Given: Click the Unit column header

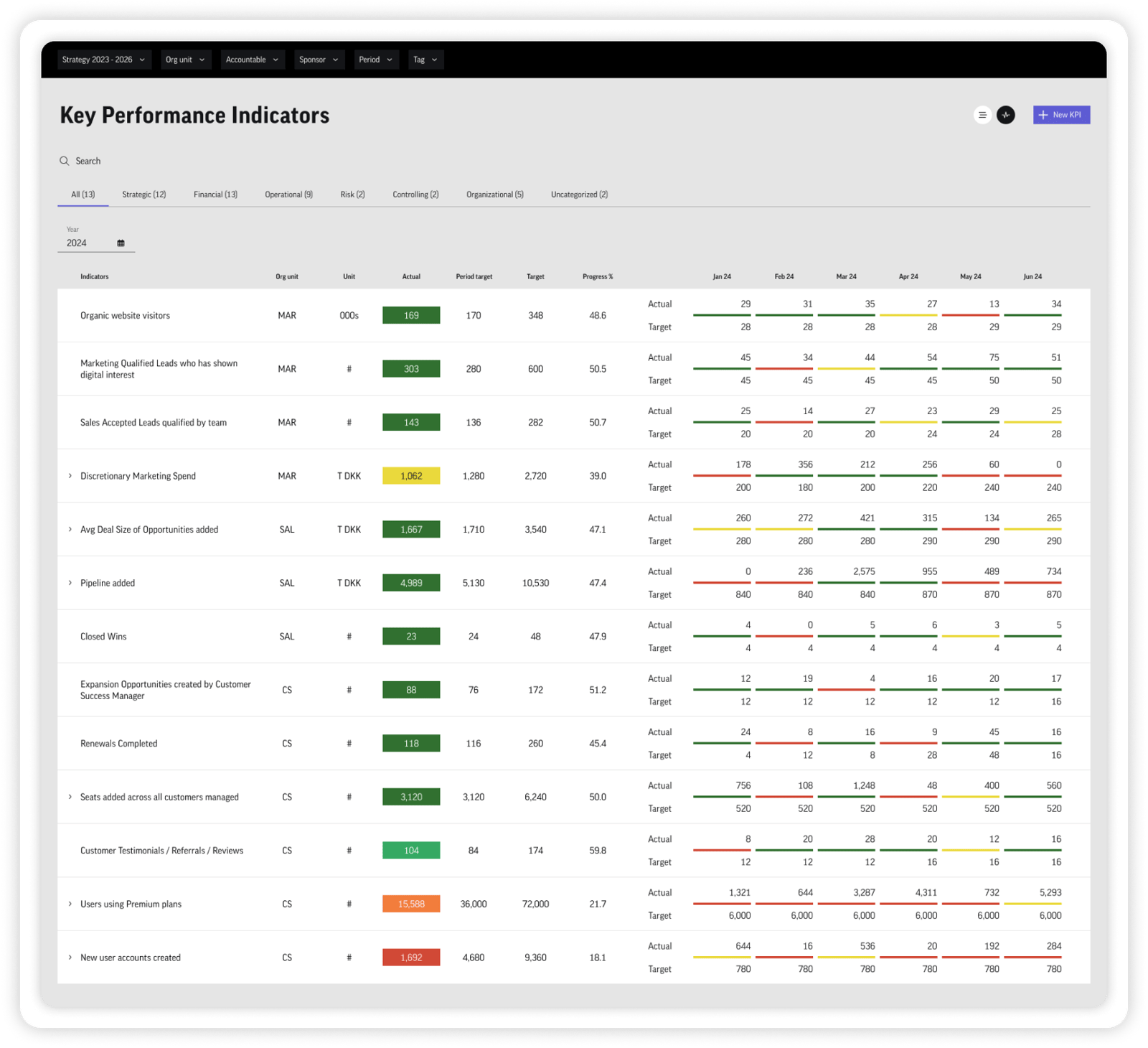Looking at the screenshot, I should (x=349, y=276).
